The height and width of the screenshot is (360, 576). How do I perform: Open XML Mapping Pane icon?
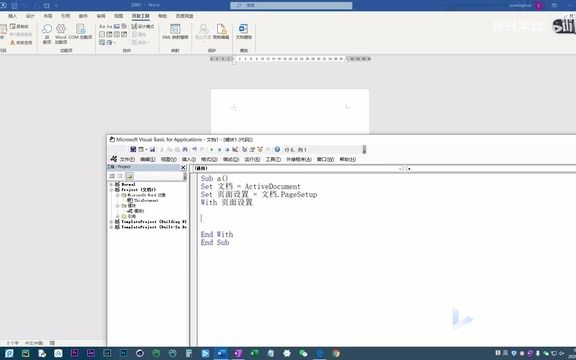(175, 32)
